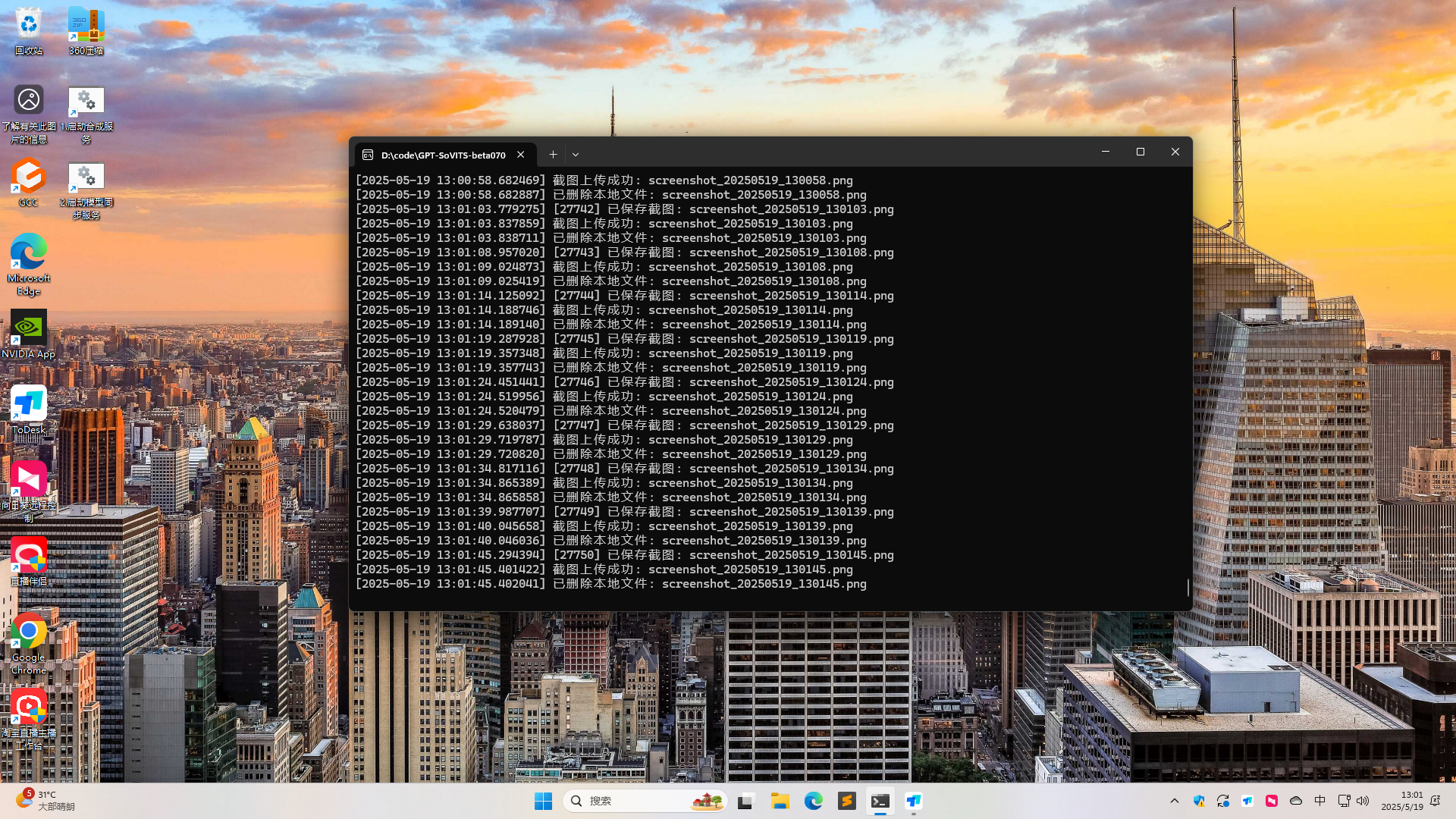Open the Recycle Bin
The image size is (1456, 819).
point(28,23)
